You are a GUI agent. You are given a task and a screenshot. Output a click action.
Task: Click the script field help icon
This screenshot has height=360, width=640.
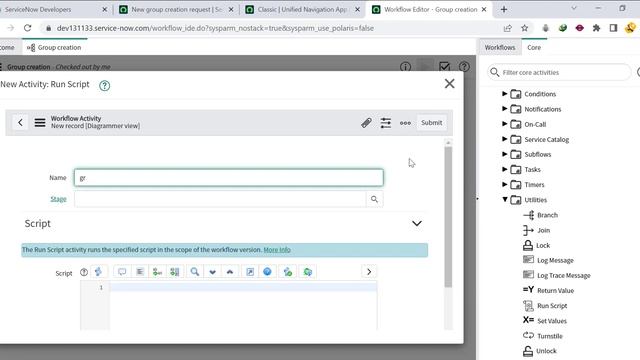84,272
